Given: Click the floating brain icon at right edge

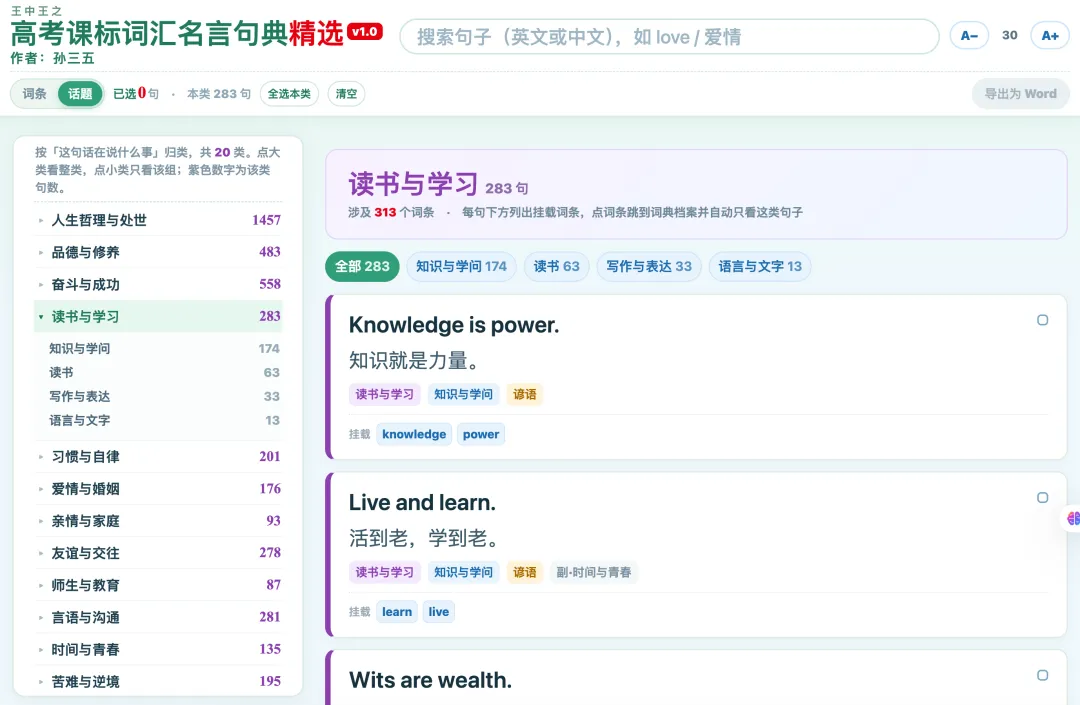Looking at the screenshot, I should 1072,518.
